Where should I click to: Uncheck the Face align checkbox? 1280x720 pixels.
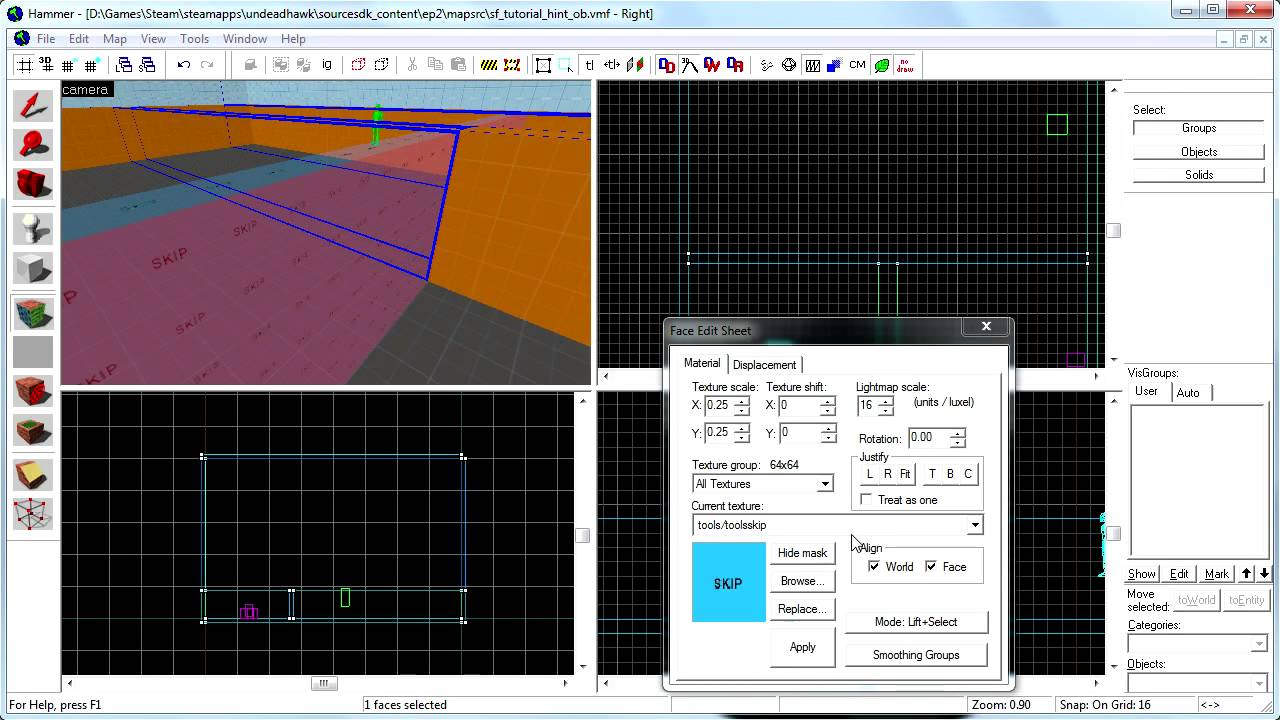pos(931,567)
